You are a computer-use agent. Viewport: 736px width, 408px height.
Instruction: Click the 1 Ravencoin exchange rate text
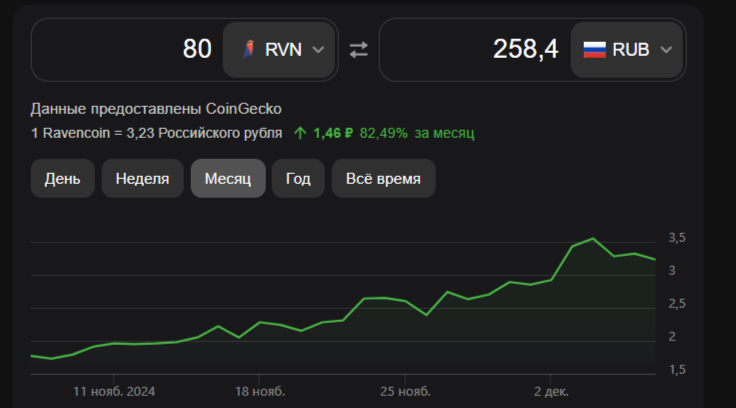click(156, 133)
